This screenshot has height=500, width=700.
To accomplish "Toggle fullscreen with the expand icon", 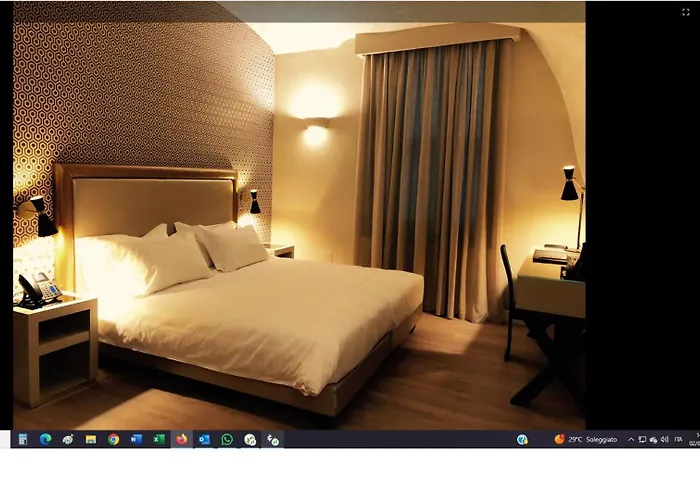I will (x=686, y=12).
